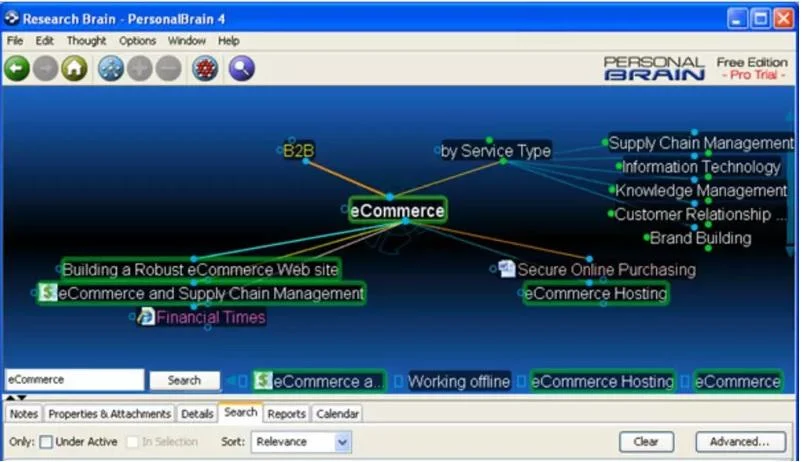This screenshot has width=802, height=462.
Task: Click the document icon beside Secure Online Purchasing
Action: pyautogui.click(x=507, y=269)
